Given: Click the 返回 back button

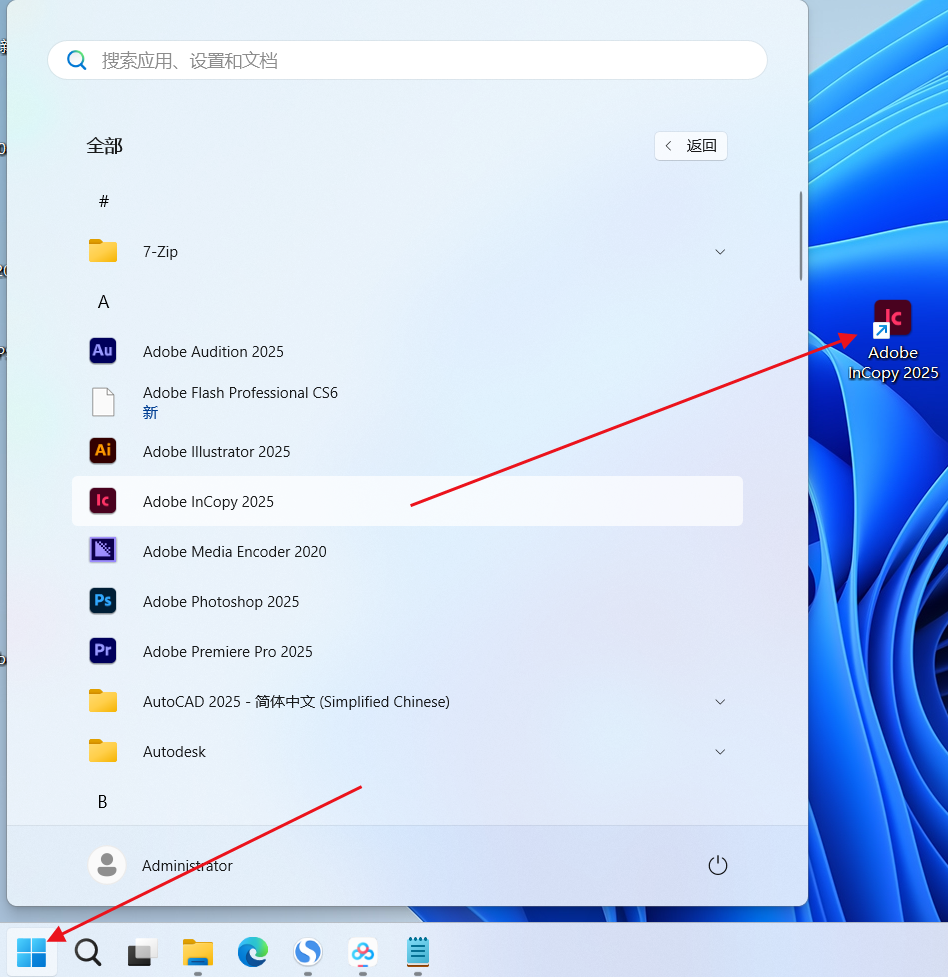Looking at the screenshot, I should point(691,146).
